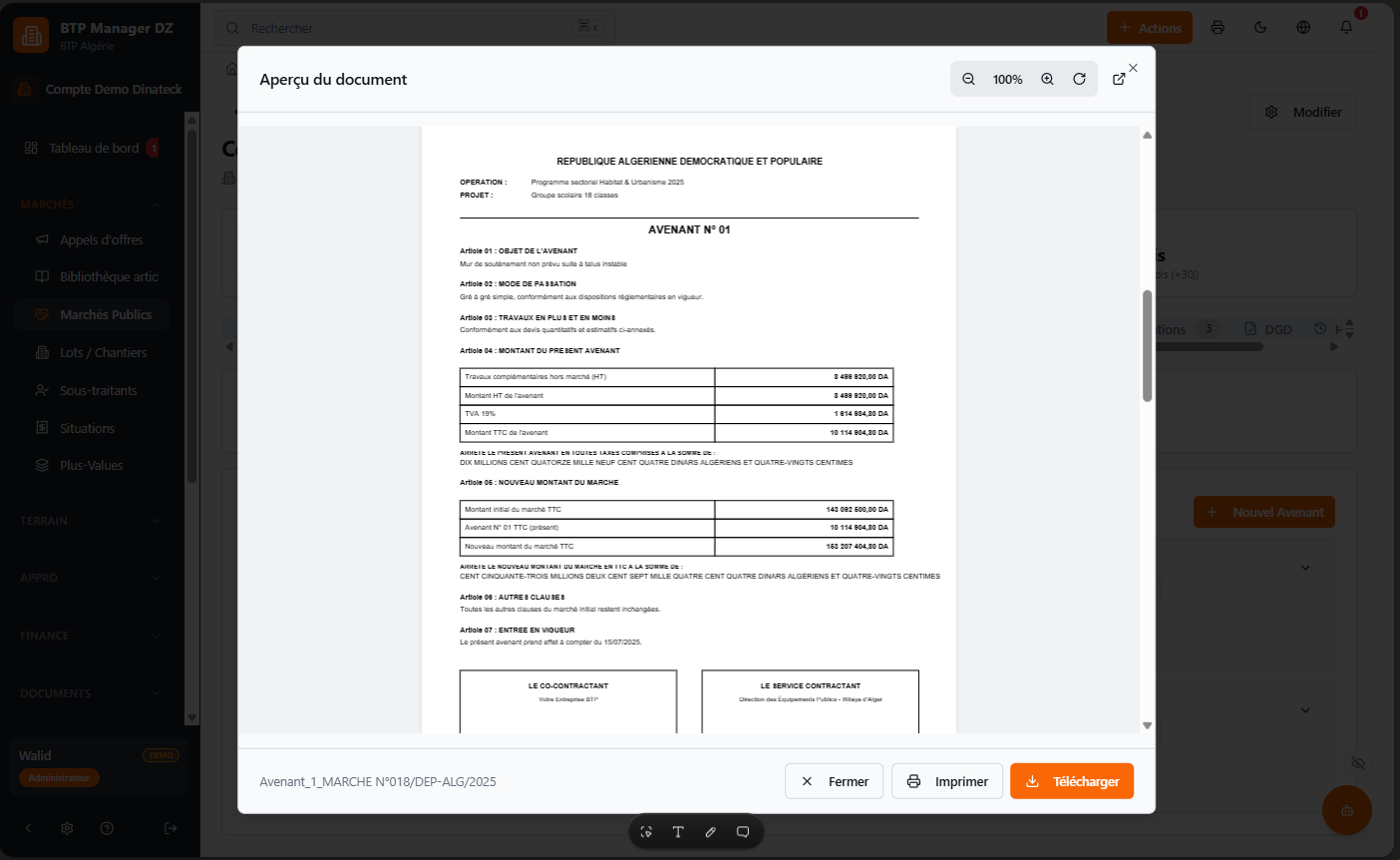Click the printer icon in the top bar
The height and width of the screenshot is (860, 1400).
1218,28
